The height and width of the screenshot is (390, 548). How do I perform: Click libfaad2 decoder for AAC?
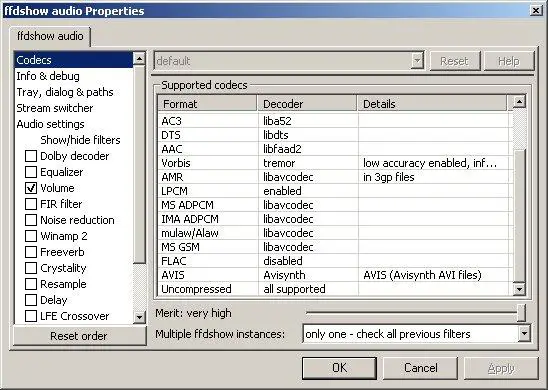pos(282,149)
